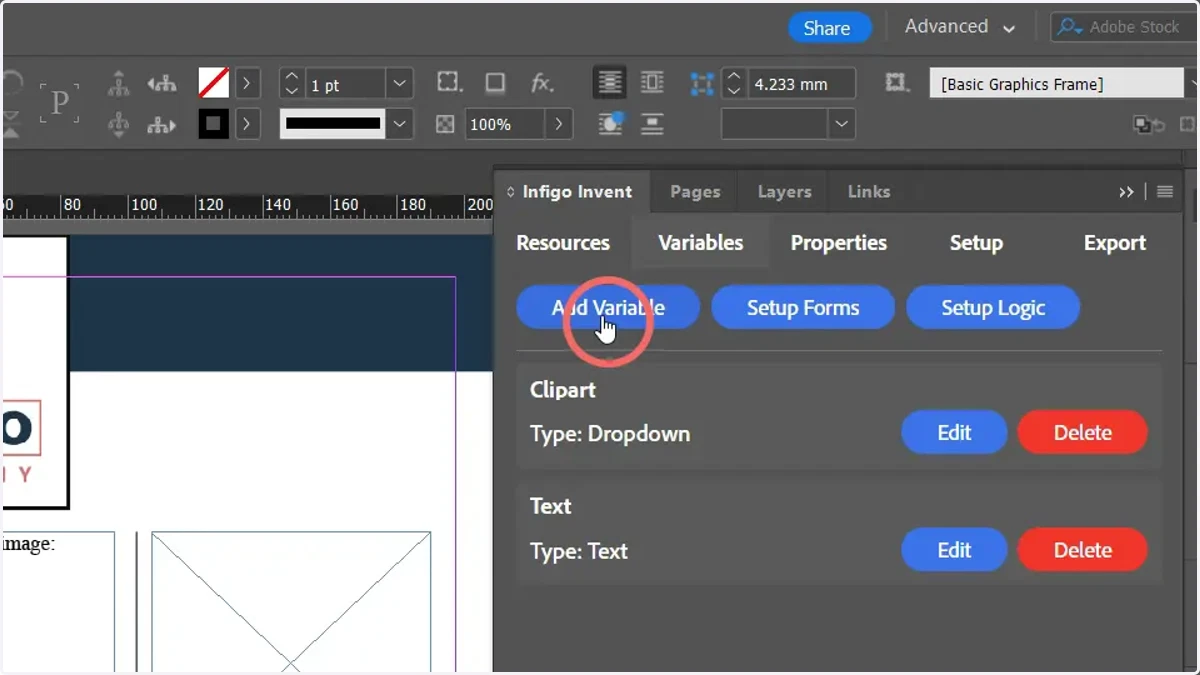The image size is (1200, 675).
Task: Open corner options icon
Action: coord(450,83)
